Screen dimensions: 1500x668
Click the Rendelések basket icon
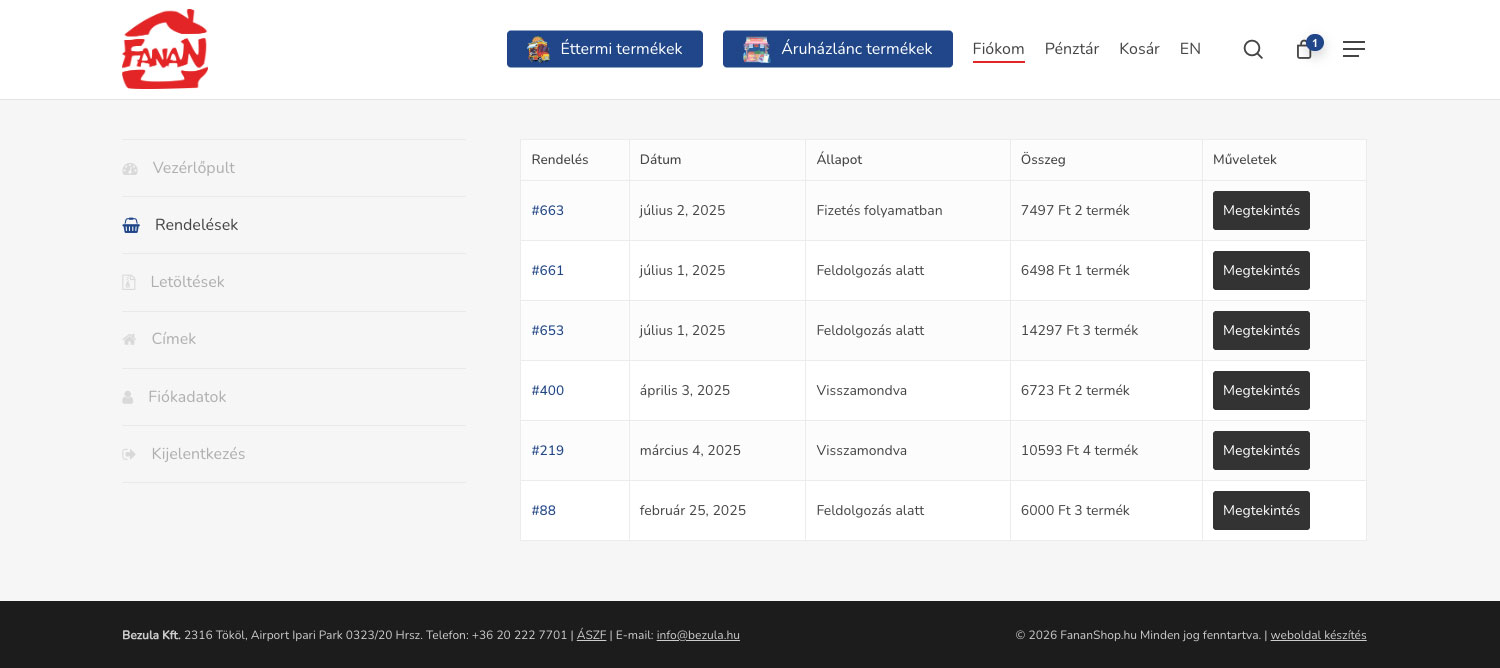[x=131, y=225]
